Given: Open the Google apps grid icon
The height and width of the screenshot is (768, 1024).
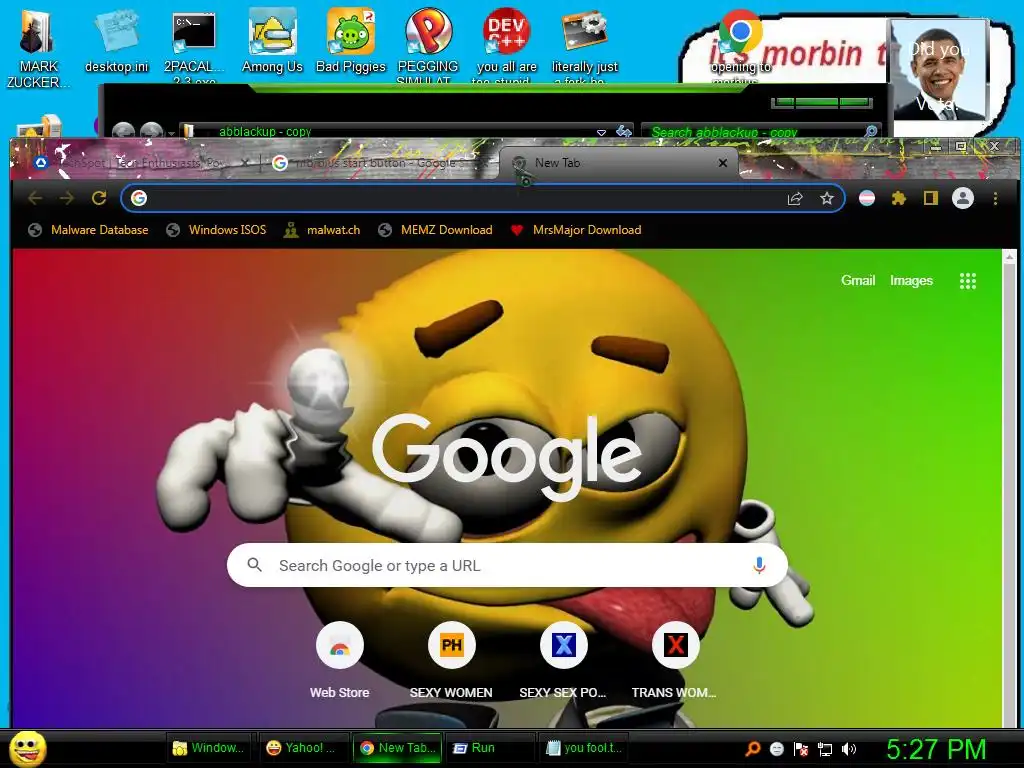Looking at the screenshot, I should (968, 281).
